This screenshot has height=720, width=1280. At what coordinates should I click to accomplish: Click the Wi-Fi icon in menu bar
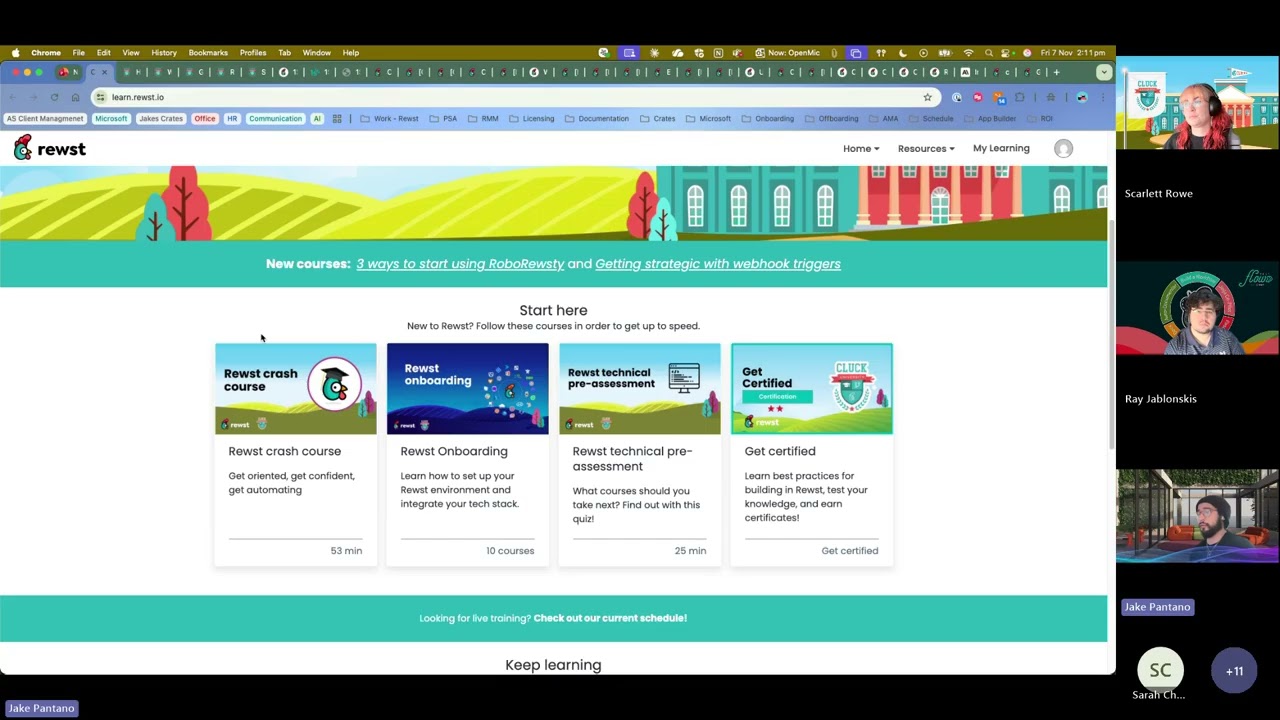(x=968, y=52)
